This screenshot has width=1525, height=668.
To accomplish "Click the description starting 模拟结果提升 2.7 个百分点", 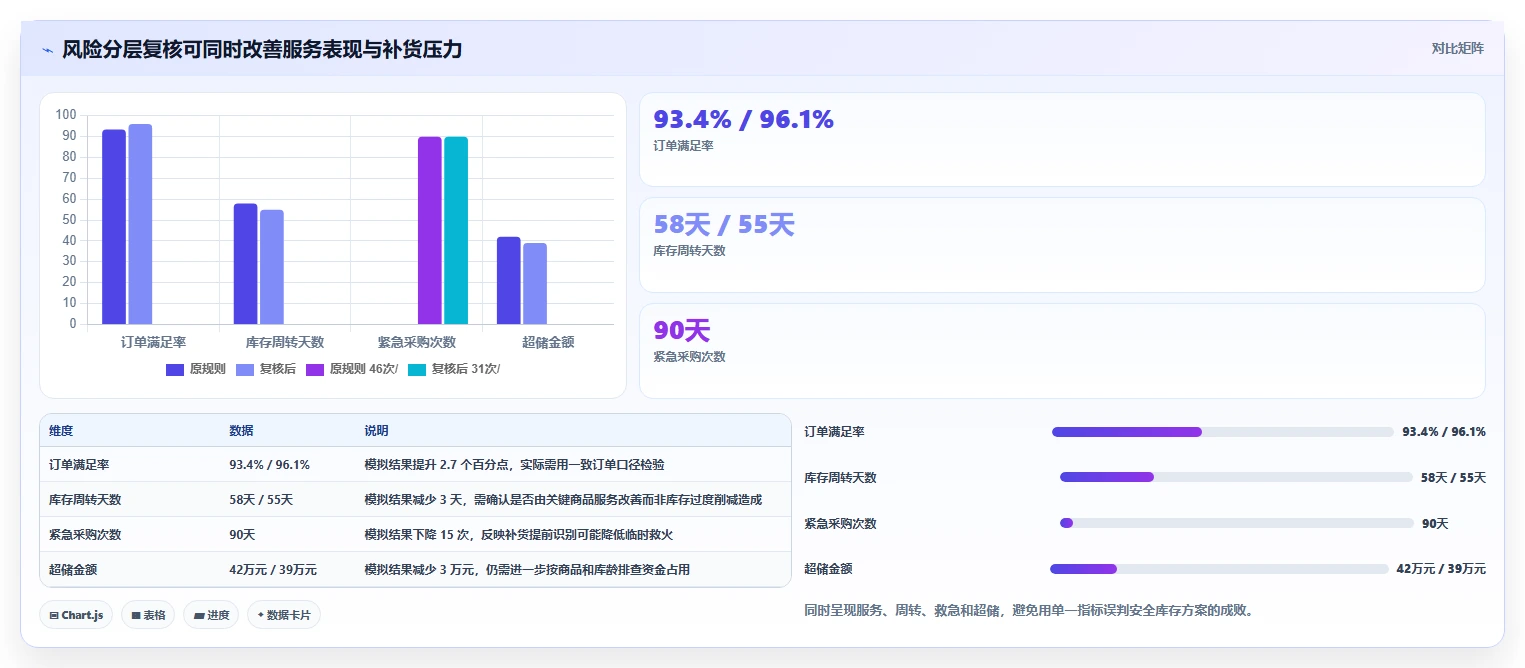I will pyautogui.click(x=515, y=465).
